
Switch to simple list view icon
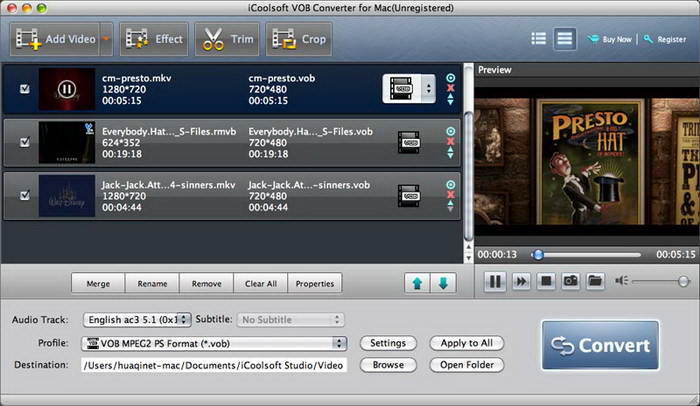coord(564,39)
